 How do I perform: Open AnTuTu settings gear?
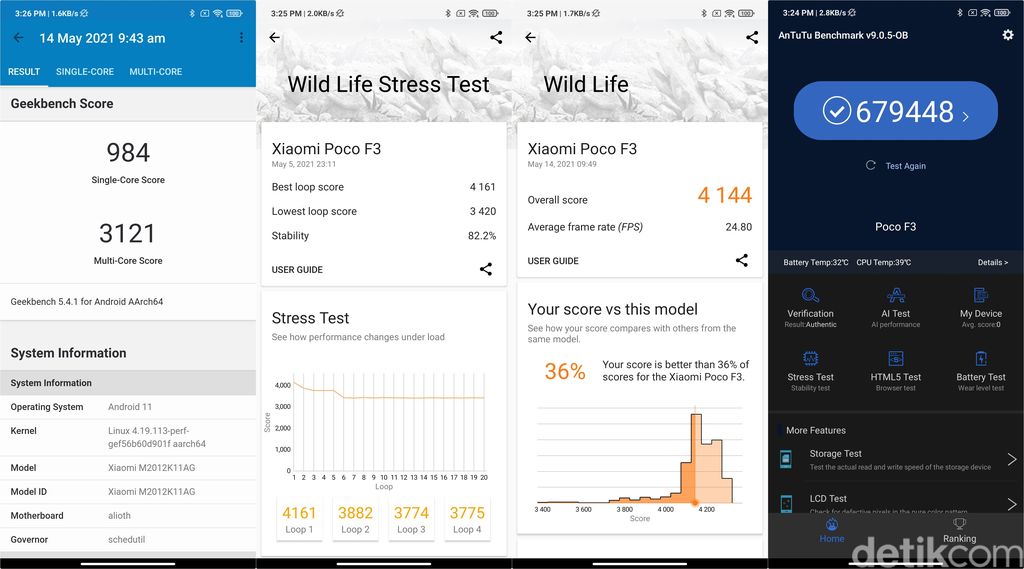(x=1008, y=35)
